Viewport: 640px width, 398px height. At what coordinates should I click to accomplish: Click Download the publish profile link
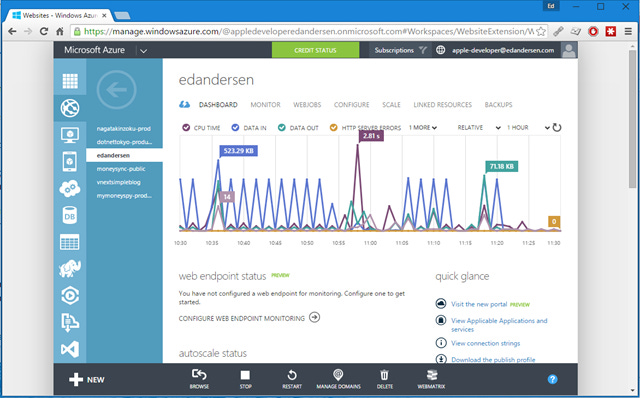pyautogui.click(x=493, y=359)
